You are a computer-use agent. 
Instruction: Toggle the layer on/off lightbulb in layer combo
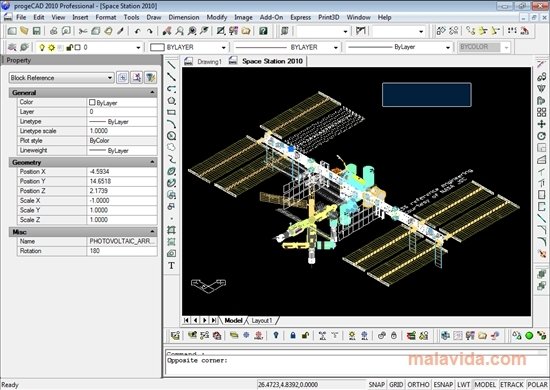[42, 47]
